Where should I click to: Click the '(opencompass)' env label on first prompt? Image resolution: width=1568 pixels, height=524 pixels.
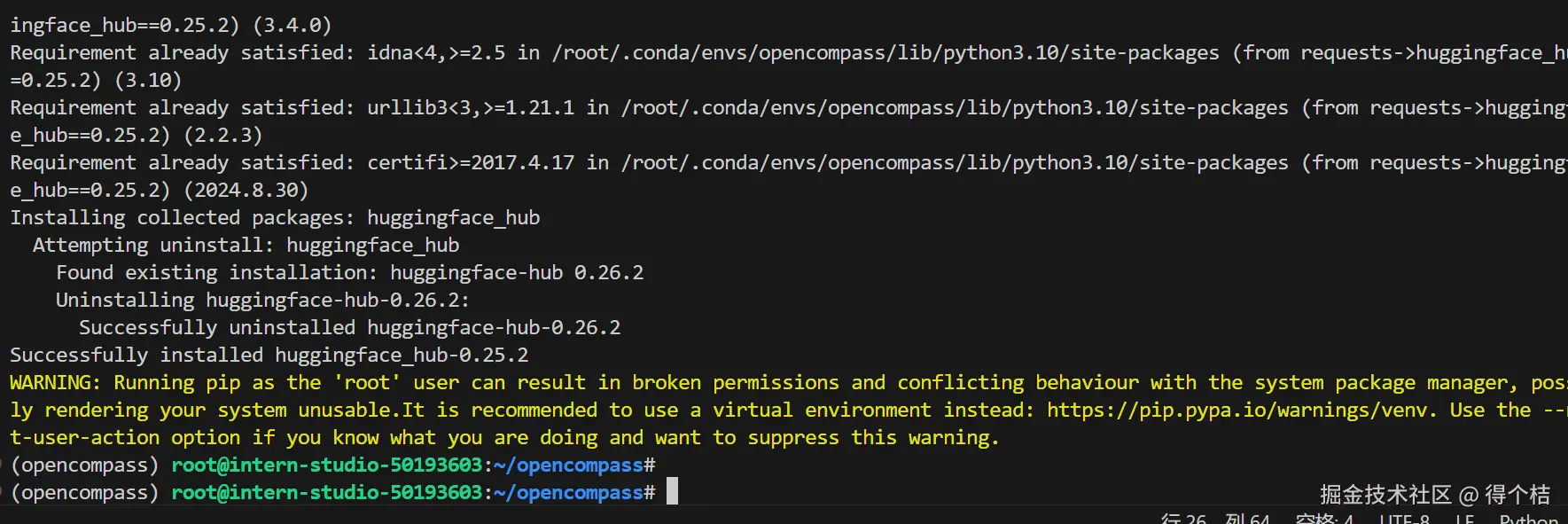pos(85,465)
